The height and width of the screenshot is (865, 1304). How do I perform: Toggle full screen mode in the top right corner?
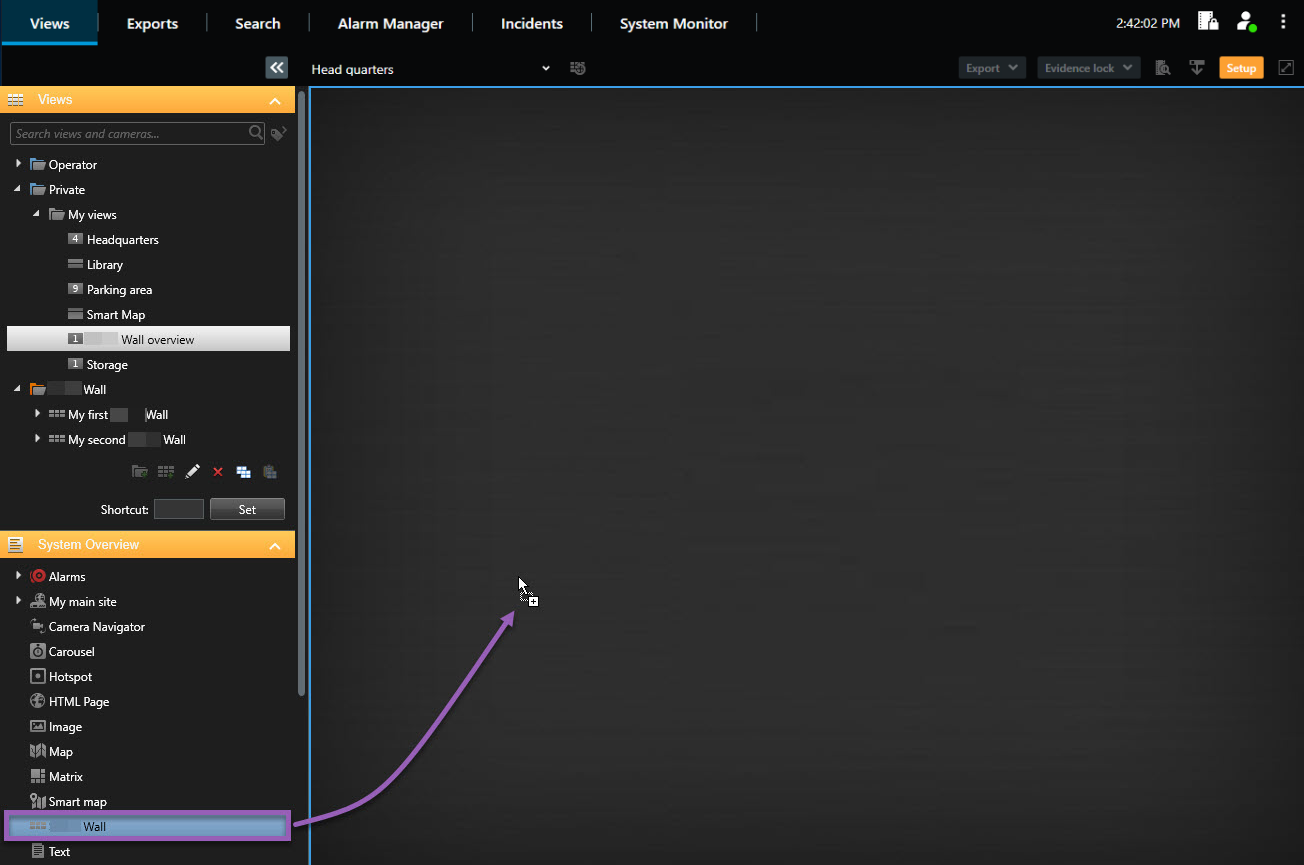(x=1286, y=67)
